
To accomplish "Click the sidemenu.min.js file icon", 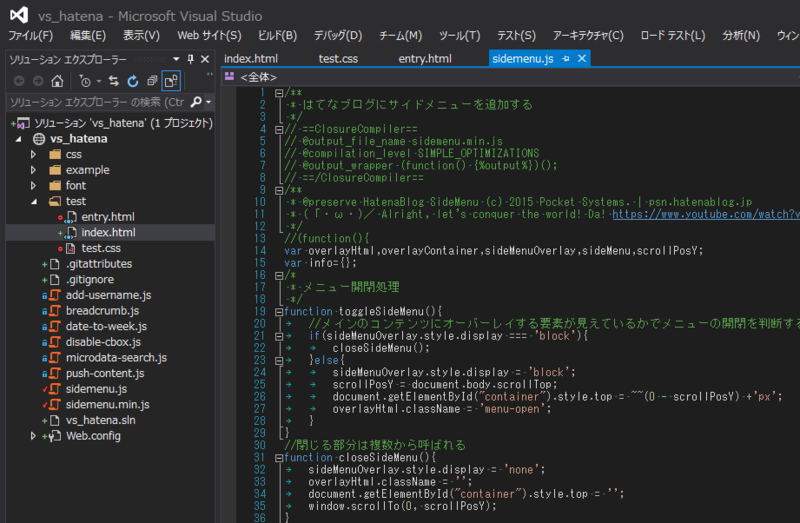I will 55,405.
